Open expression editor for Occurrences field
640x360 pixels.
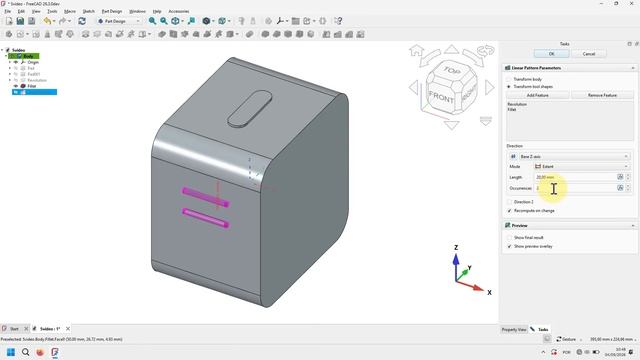[620, 188]
